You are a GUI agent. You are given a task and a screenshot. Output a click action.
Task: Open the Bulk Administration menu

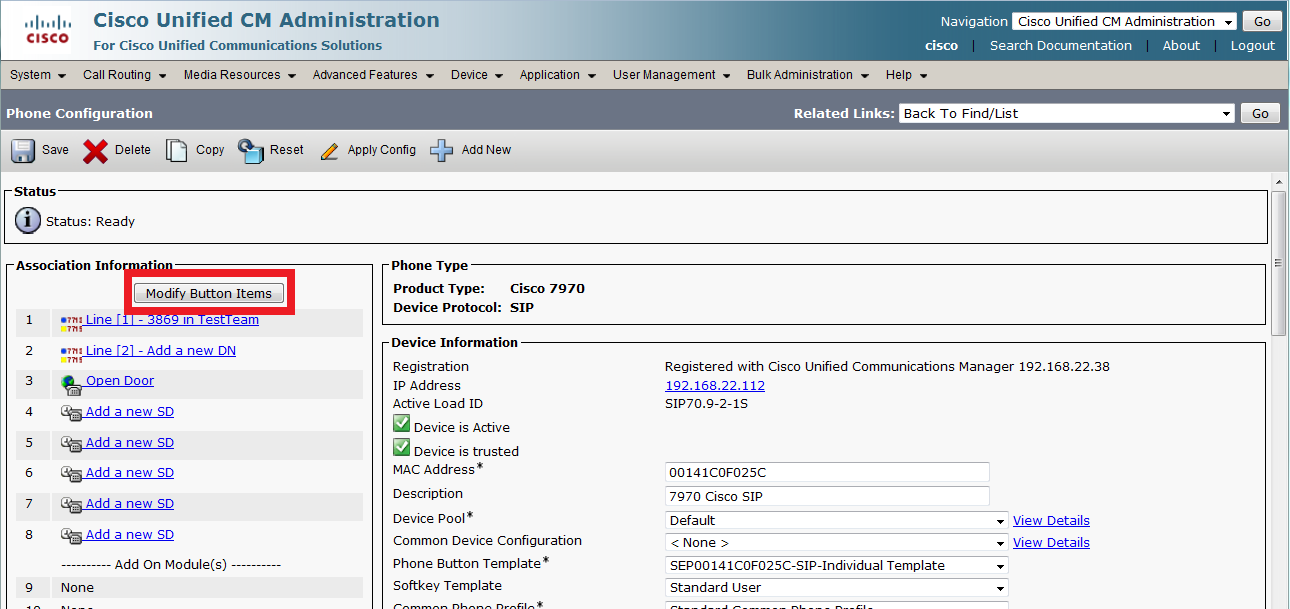(x=806, y=75)
